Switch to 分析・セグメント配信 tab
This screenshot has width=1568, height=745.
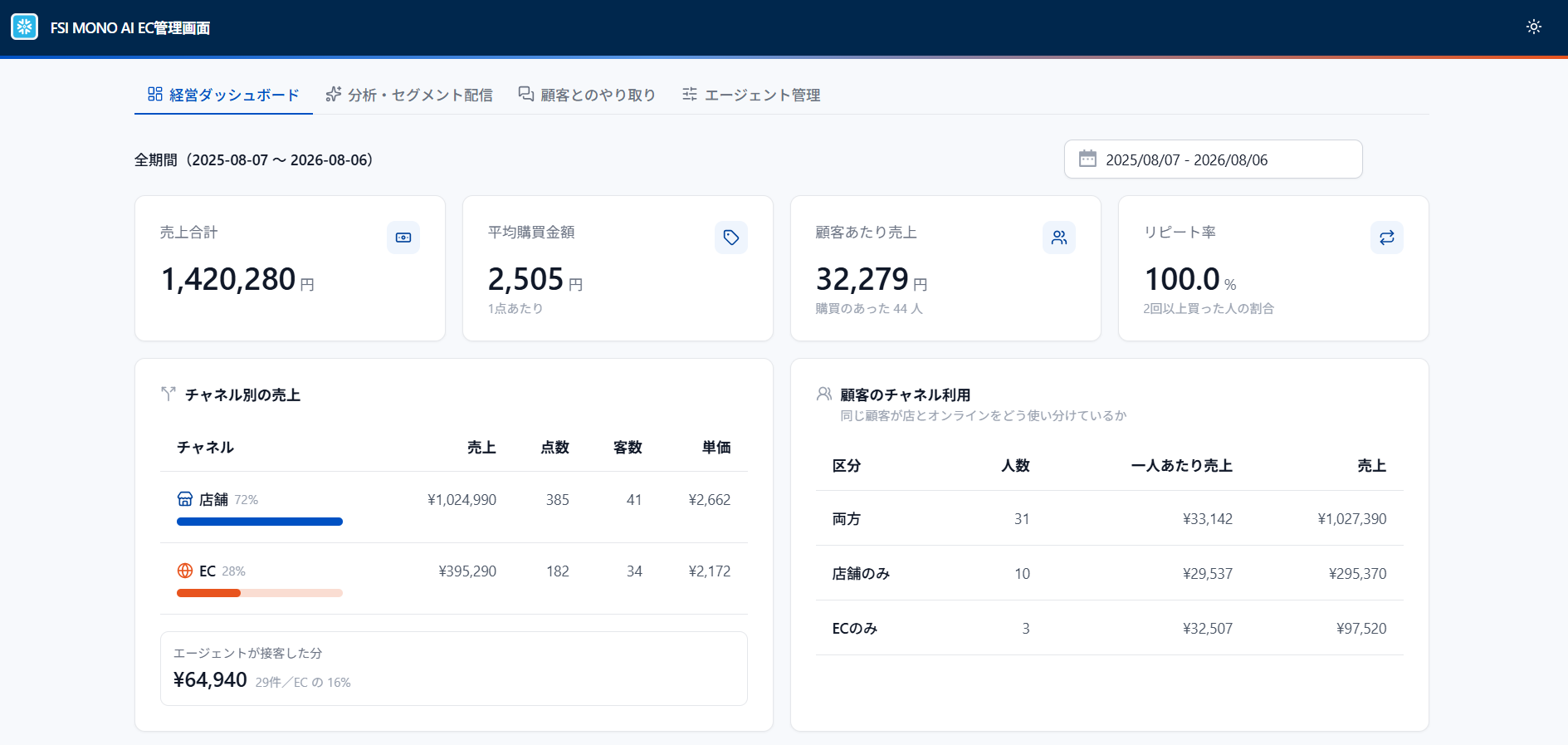pos(409,95)
